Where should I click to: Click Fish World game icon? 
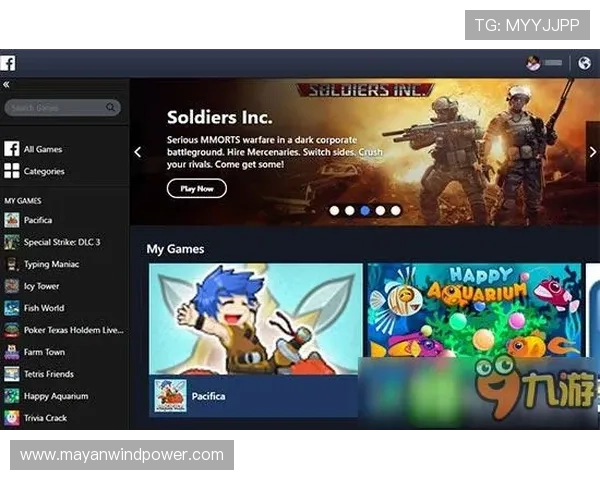(x=12, y=308)
